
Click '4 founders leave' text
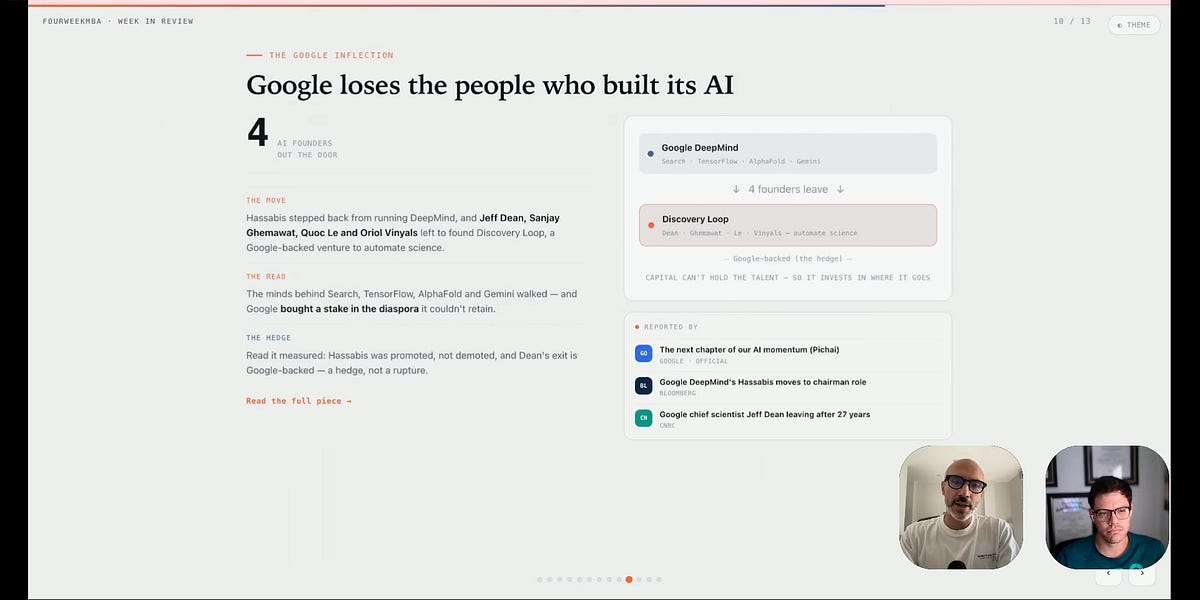click(x=788, y=189)
